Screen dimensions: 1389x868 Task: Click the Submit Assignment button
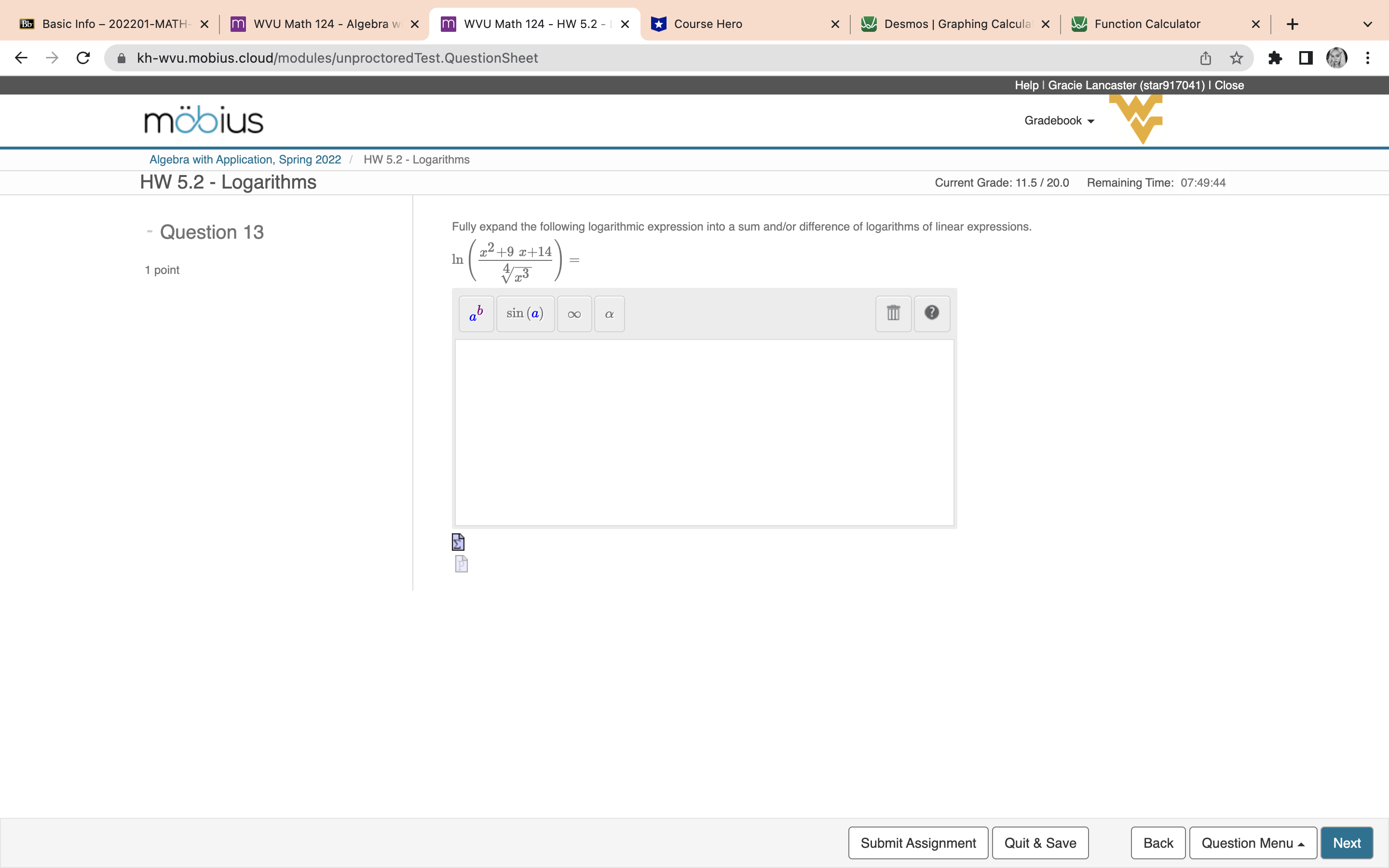(918, 843)
